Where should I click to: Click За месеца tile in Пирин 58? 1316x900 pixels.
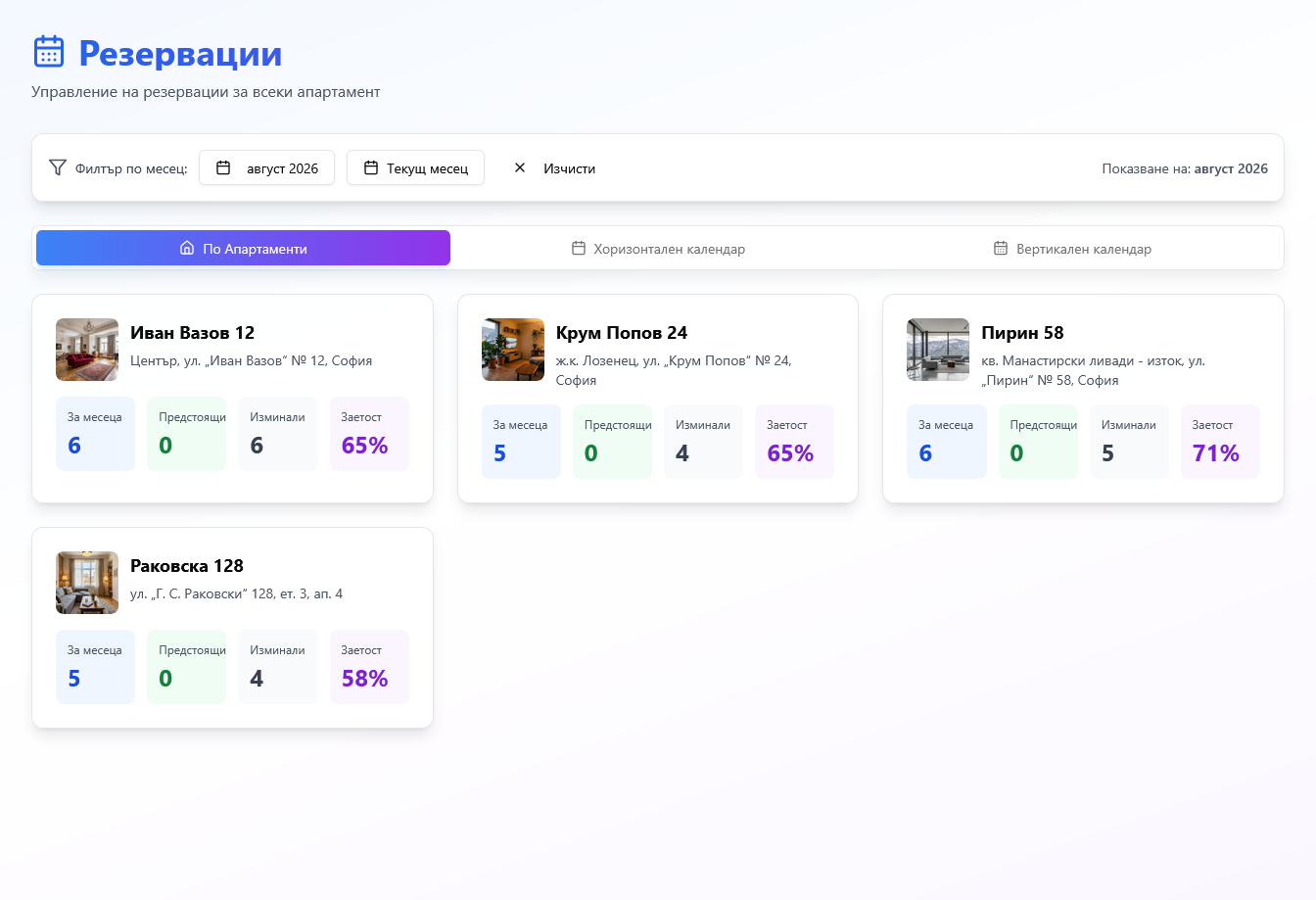click(x=947, y=442)
